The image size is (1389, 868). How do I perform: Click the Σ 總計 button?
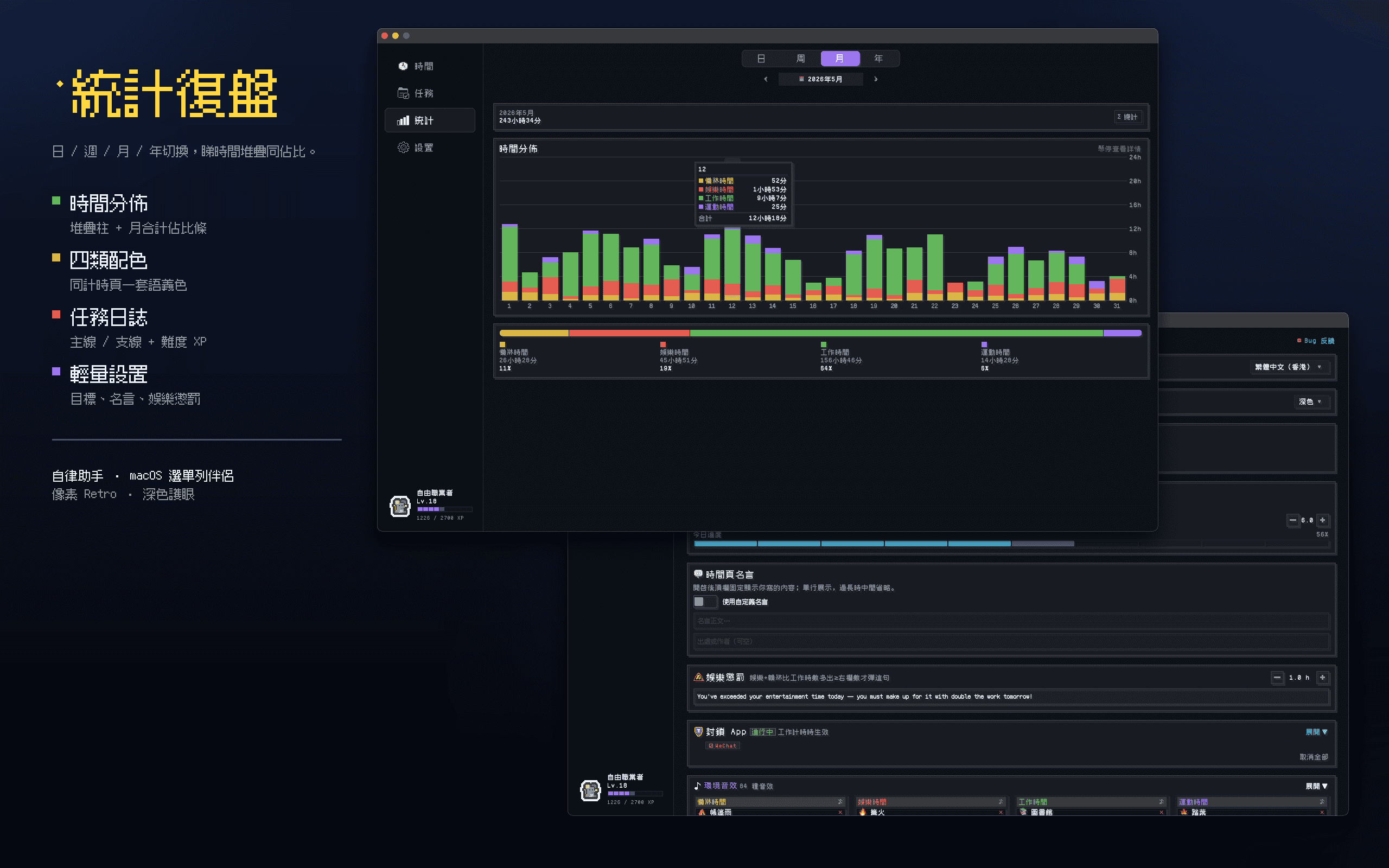pos(1128,117)
